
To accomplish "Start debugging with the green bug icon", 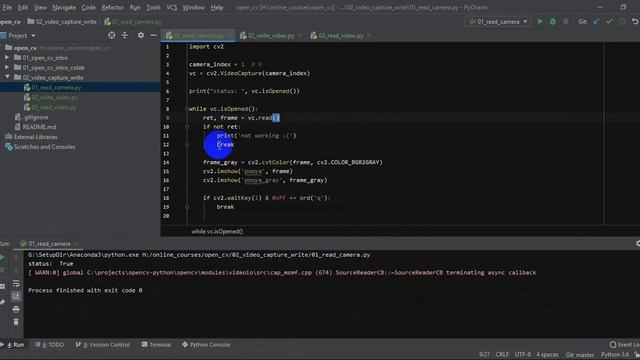I will pyautogui.click(x=553, y=21).
